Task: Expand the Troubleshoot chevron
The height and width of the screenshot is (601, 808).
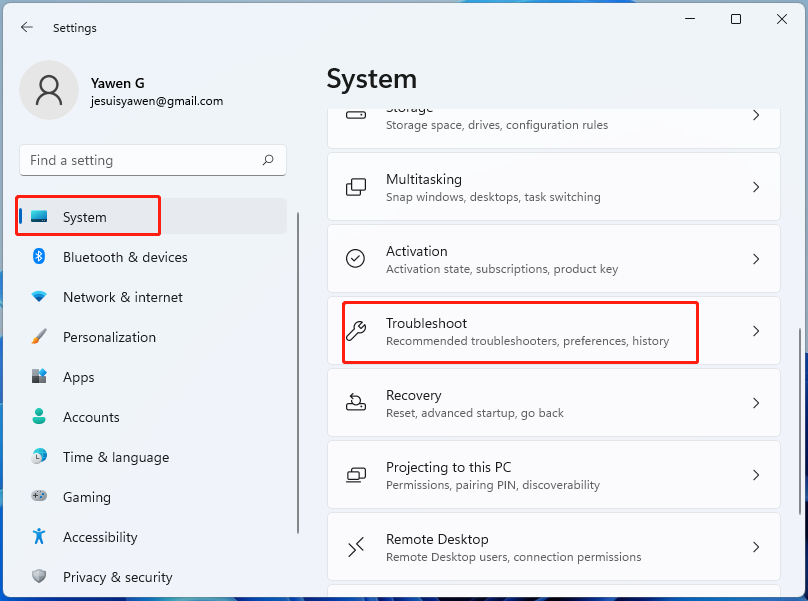Action: click(756, 331)
